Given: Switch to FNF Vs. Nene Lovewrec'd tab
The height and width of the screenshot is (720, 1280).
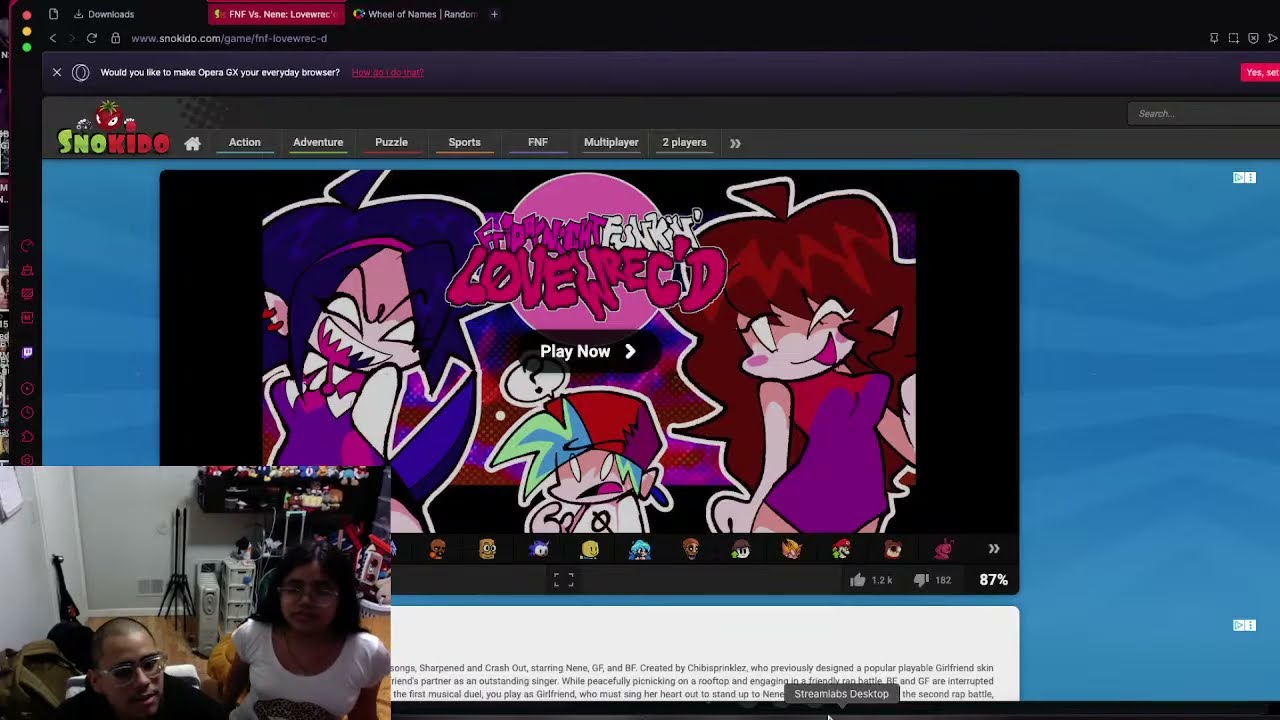Looking at the screenshot, I should (274, 14).
